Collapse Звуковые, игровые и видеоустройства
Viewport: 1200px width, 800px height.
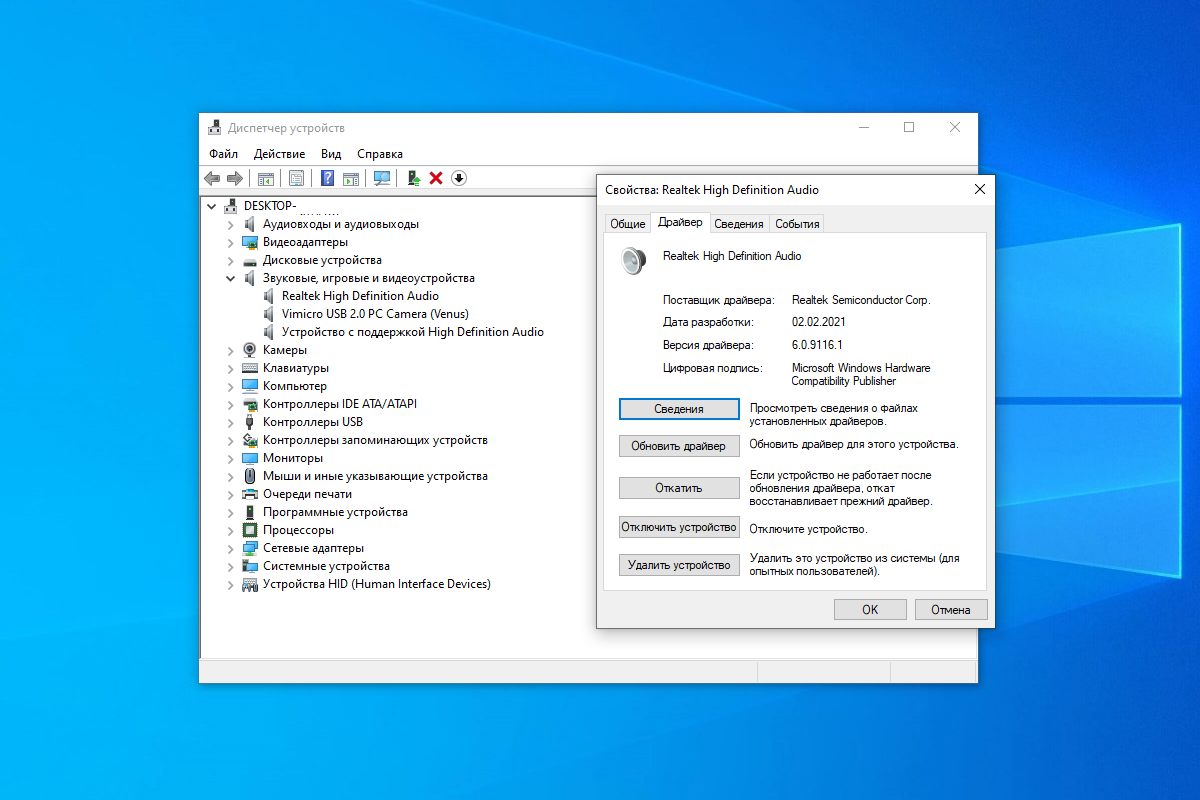[231, 278]
